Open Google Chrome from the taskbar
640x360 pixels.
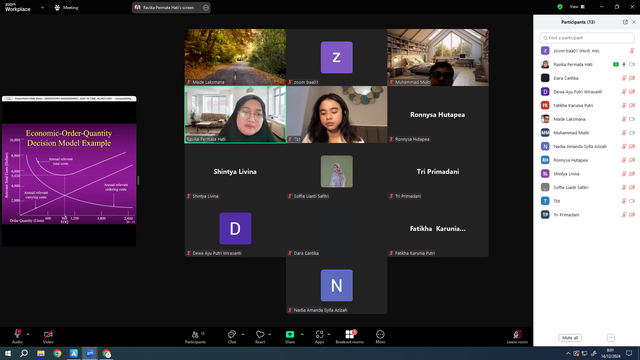(x=57, y=353)
